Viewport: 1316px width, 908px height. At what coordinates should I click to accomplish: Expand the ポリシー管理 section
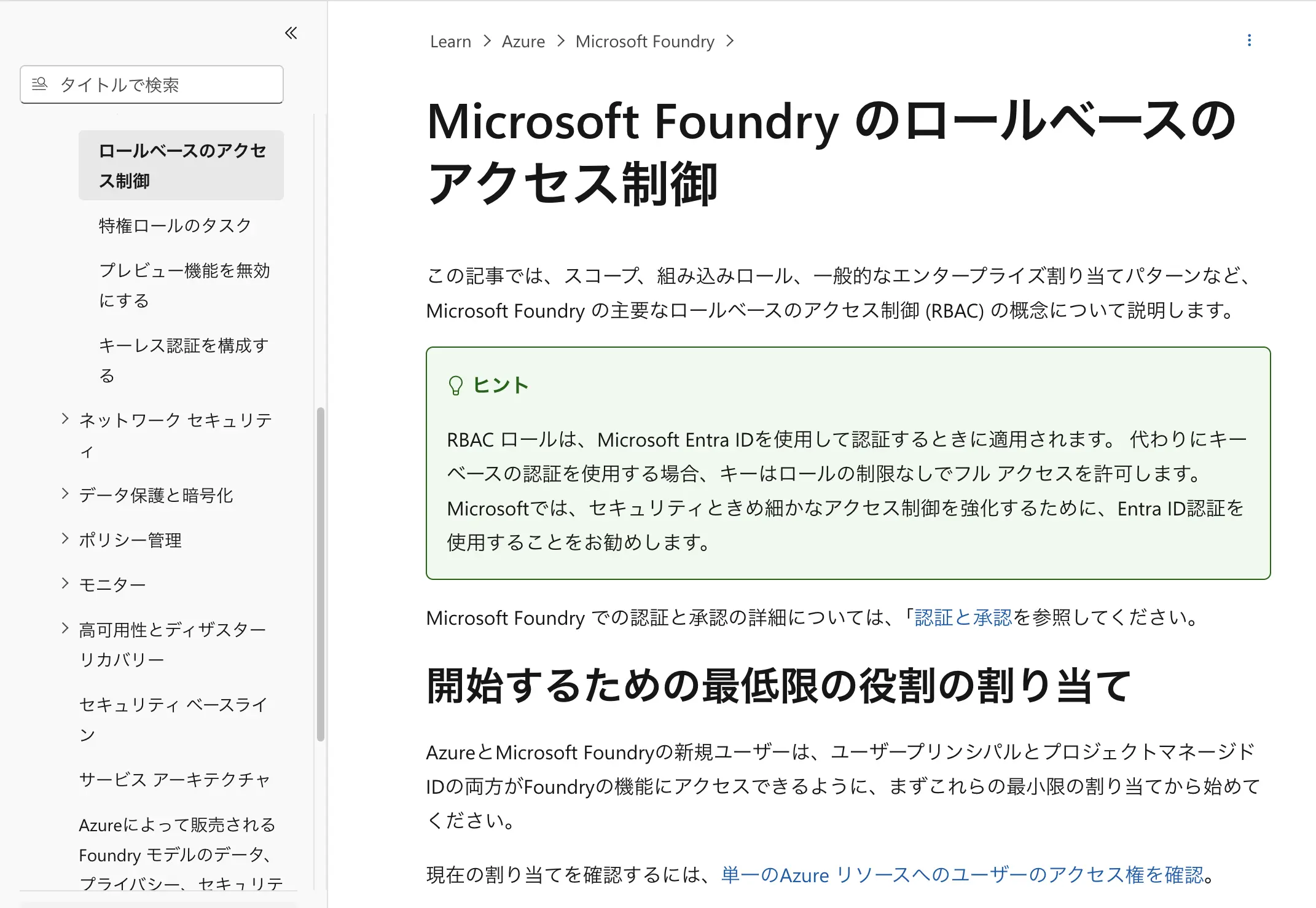click(x=65, y=539)
